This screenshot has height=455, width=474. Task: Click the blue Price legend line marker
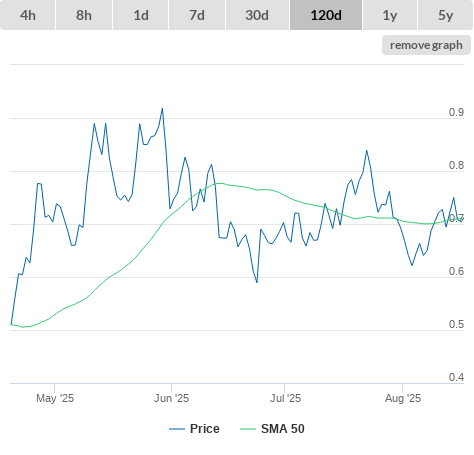(x=177, y=429)
